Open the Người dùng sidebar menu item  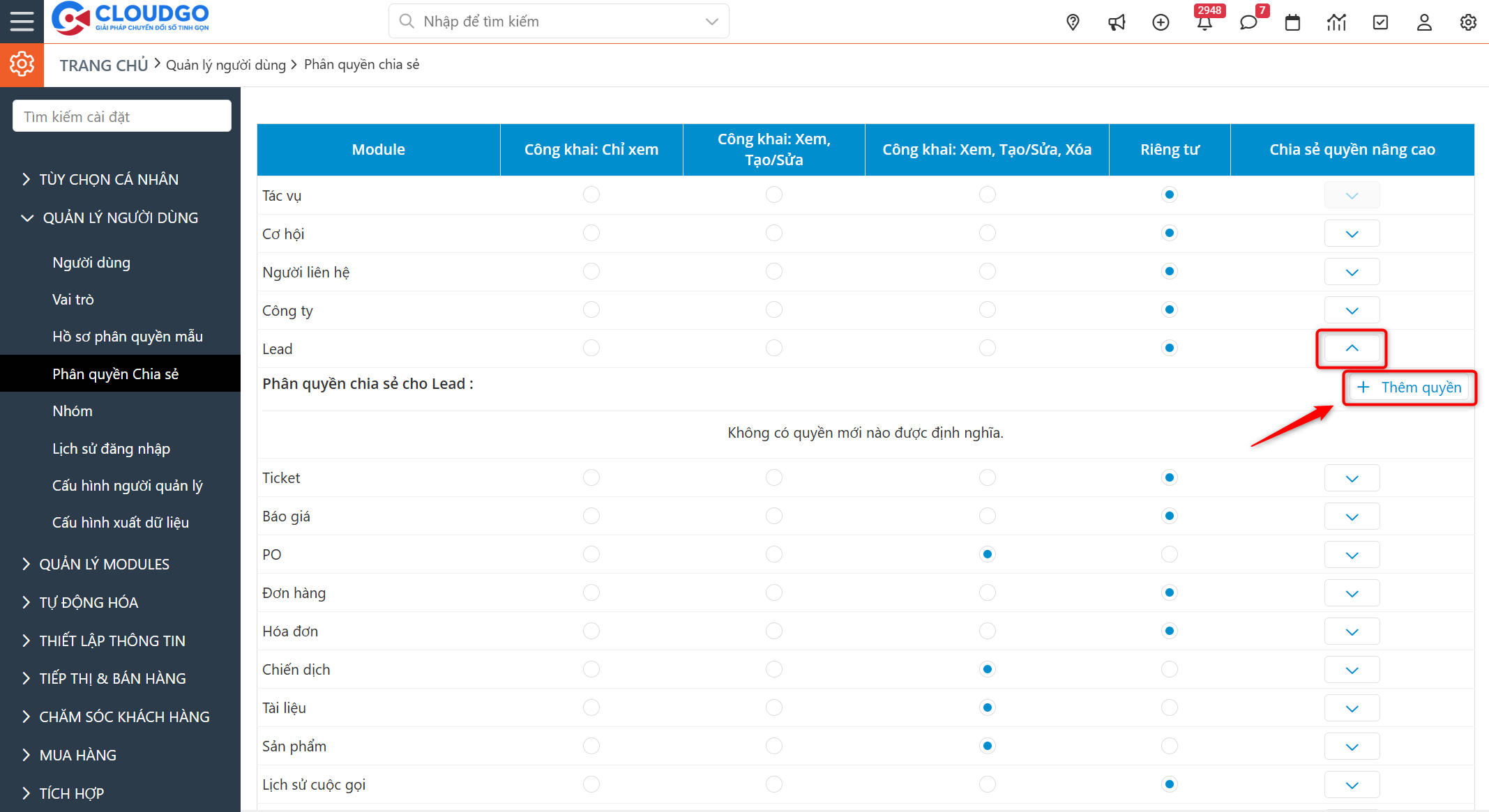point(91,263)
